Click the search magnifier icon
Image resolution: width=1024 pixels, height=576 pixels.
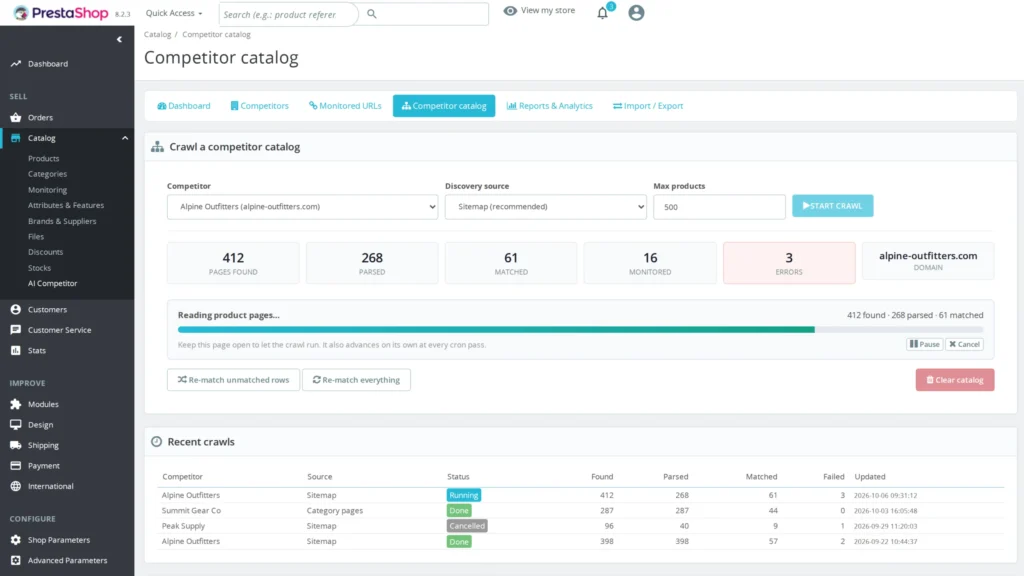tap(372, 14)
